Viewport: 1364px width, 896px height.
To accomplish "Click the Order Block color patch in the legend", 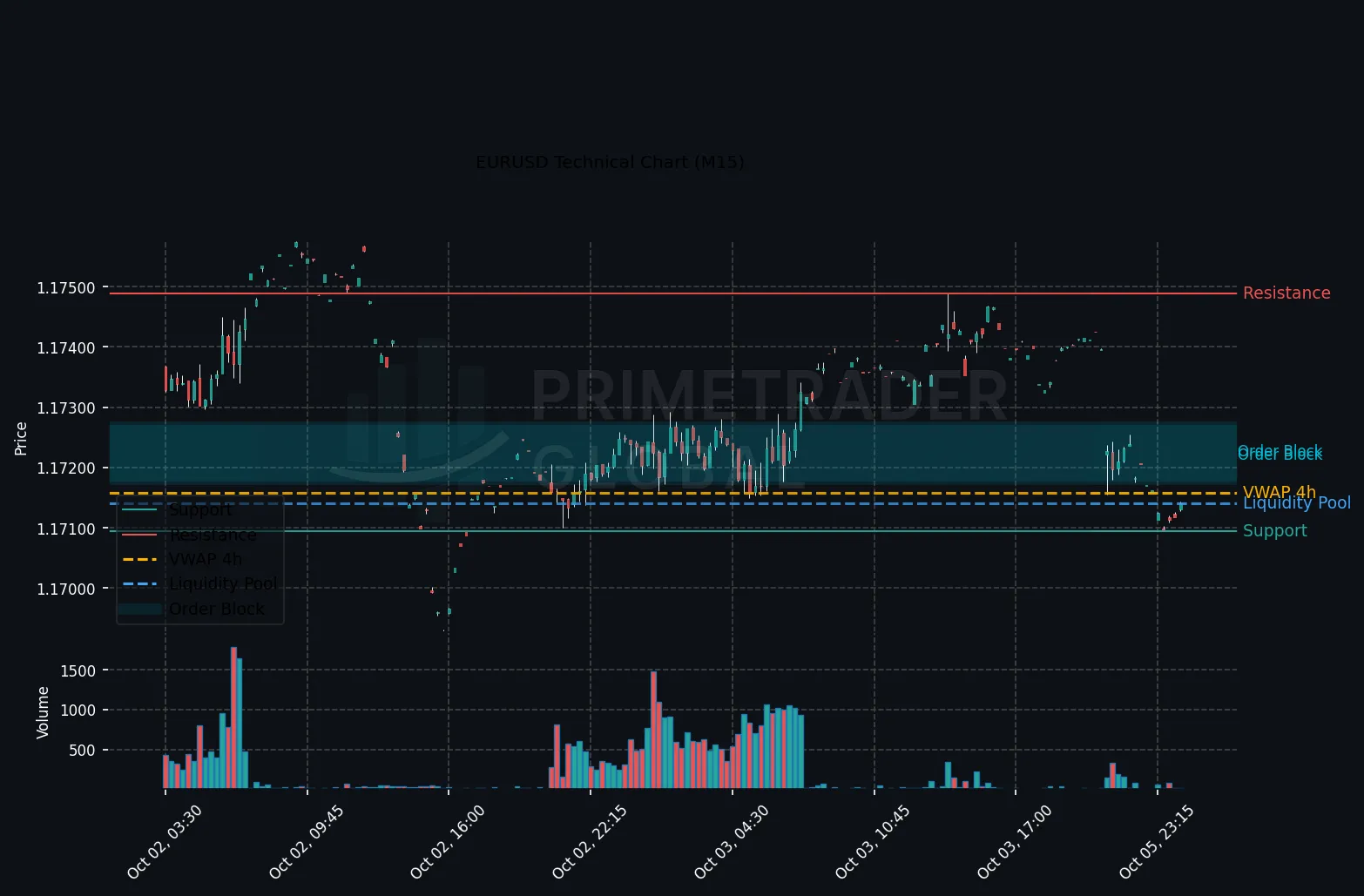I will click(140, 610).
